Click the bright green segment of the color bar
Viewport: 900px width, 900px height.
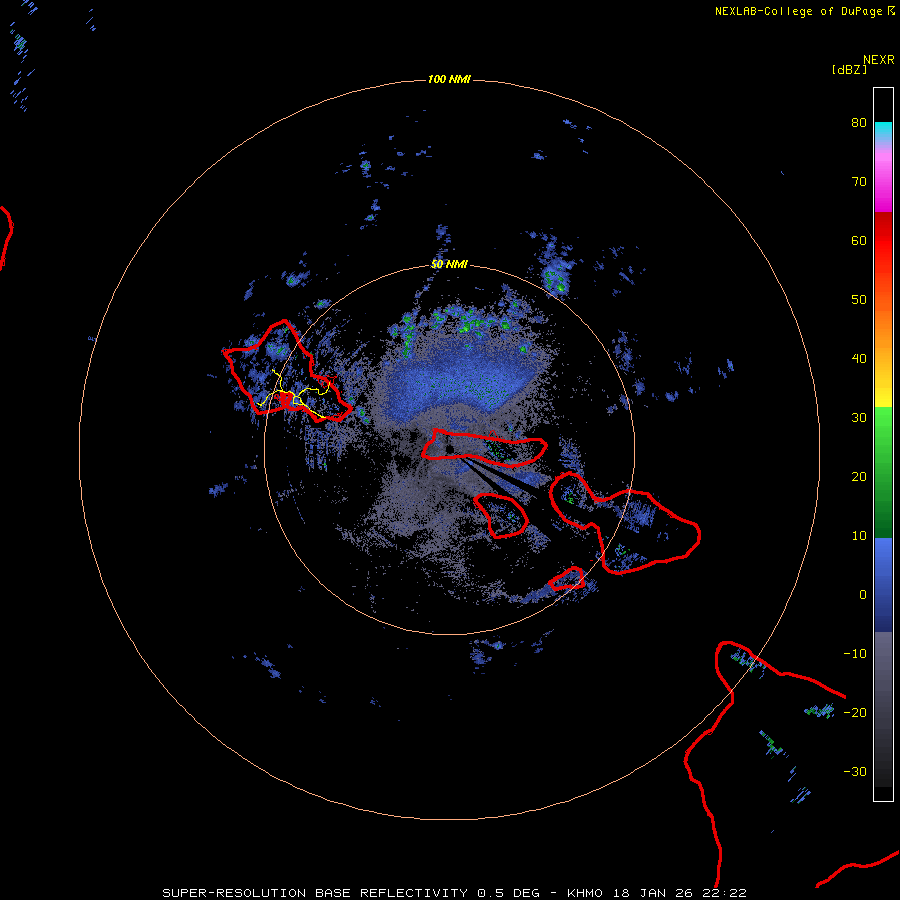coord(883,428)
